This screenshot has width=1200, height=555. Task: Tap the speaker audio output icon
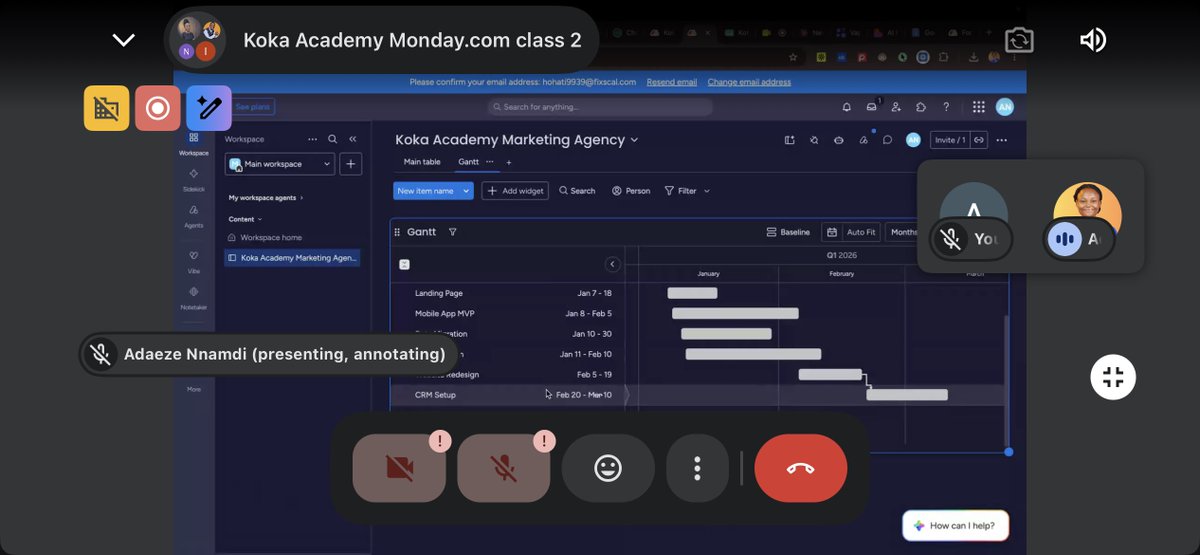click(1092, 40)
